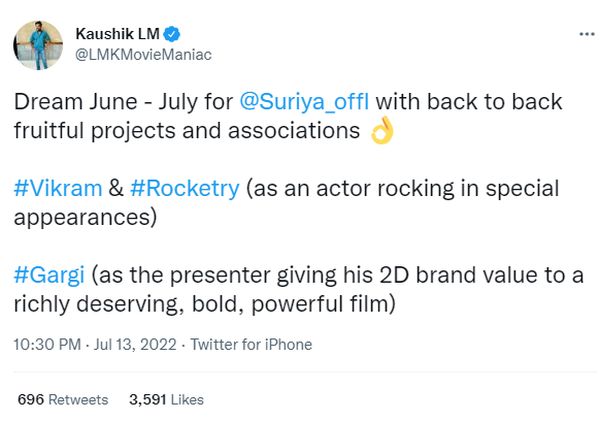Click the blue verified badge

(x=162, y=33)
